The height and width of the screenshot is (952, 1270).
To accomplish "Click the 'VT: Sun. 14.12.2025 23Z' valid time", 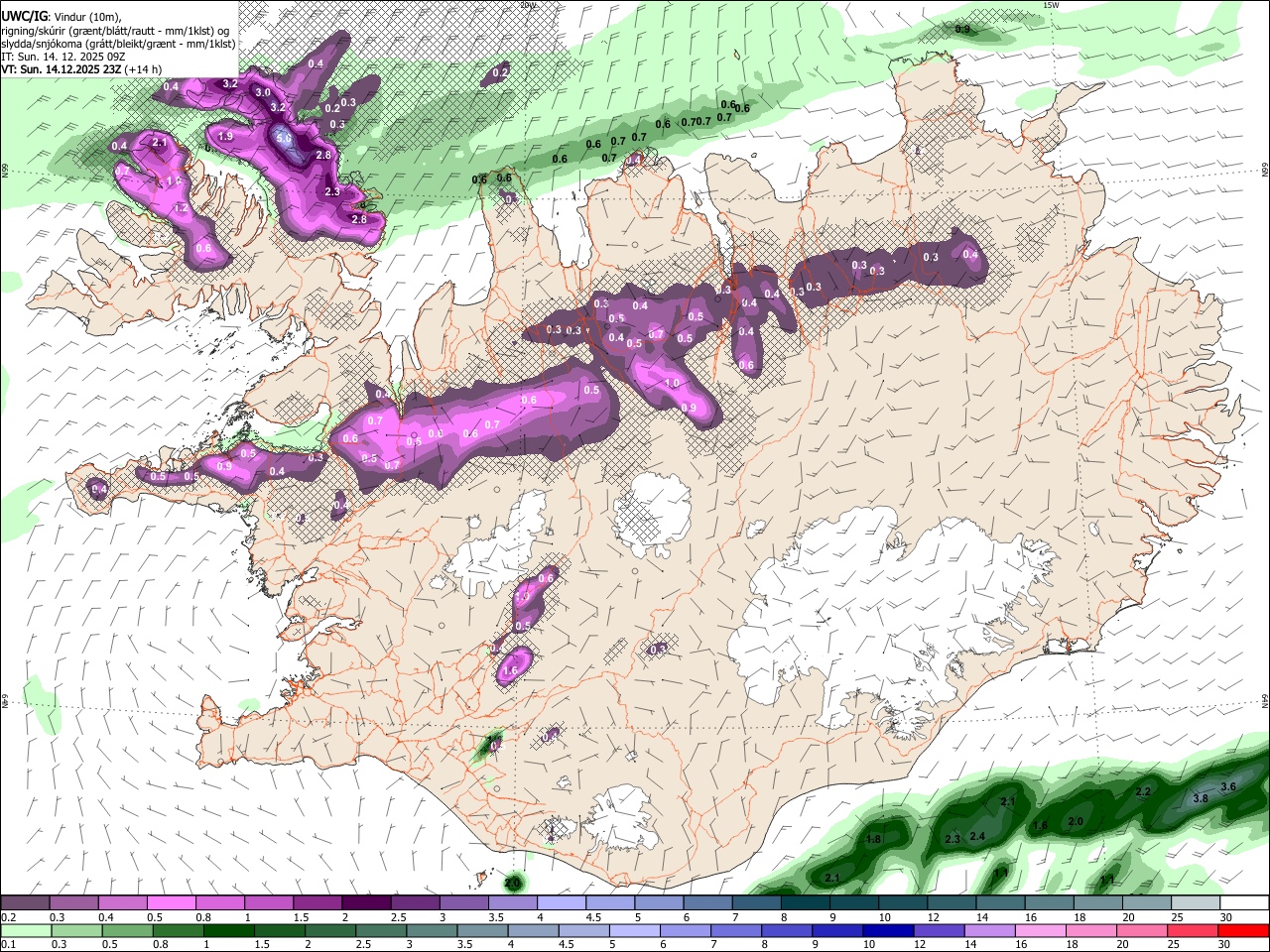I will [x=62, y=70].
